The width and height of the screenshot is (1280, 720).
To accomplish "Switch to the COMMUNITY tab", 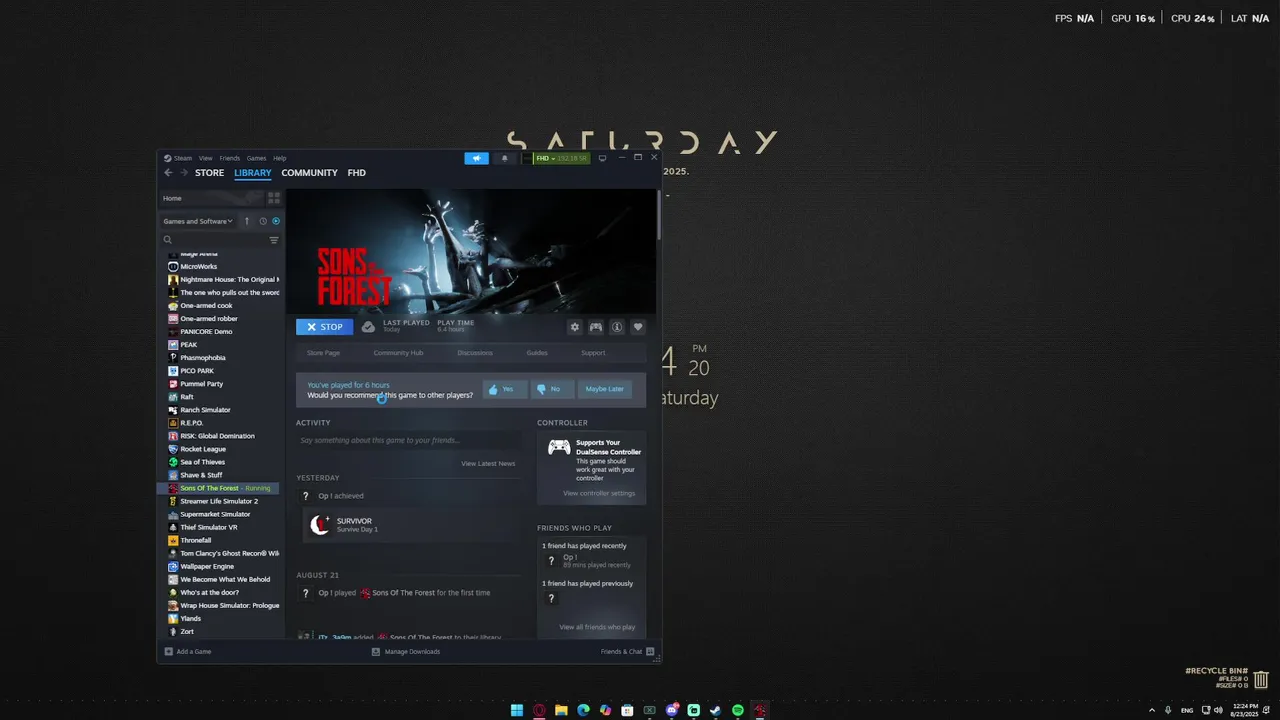I will pos(309,173).
